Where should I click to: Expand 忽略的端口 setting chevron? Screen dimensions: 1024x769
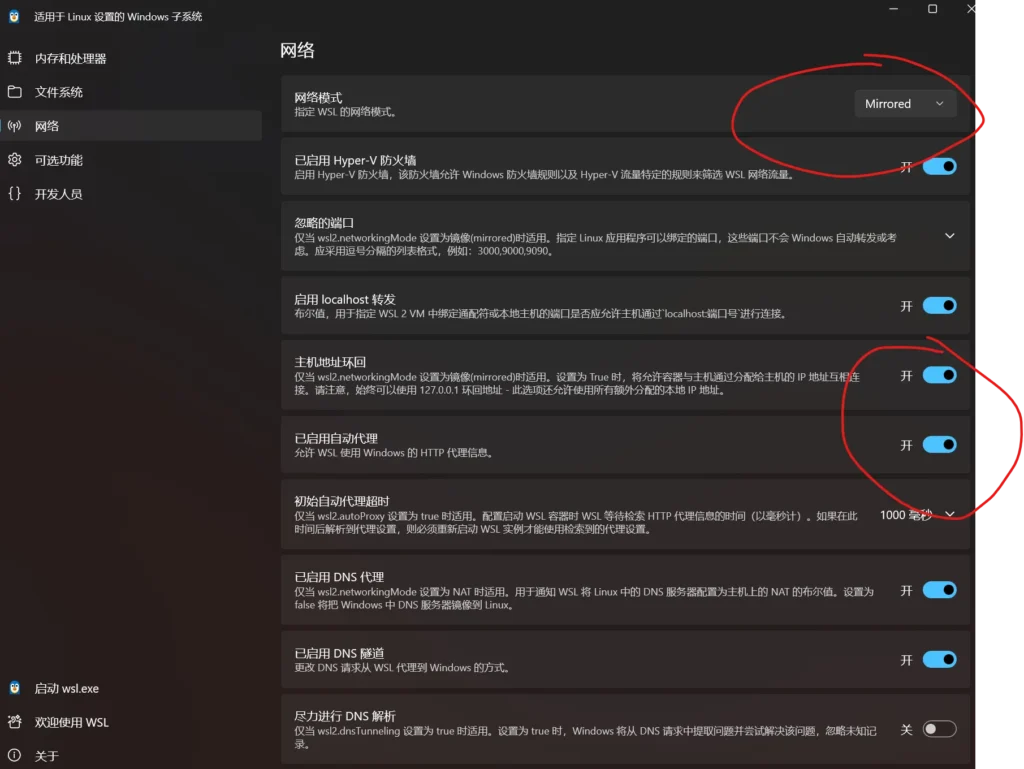pos(950,236)
